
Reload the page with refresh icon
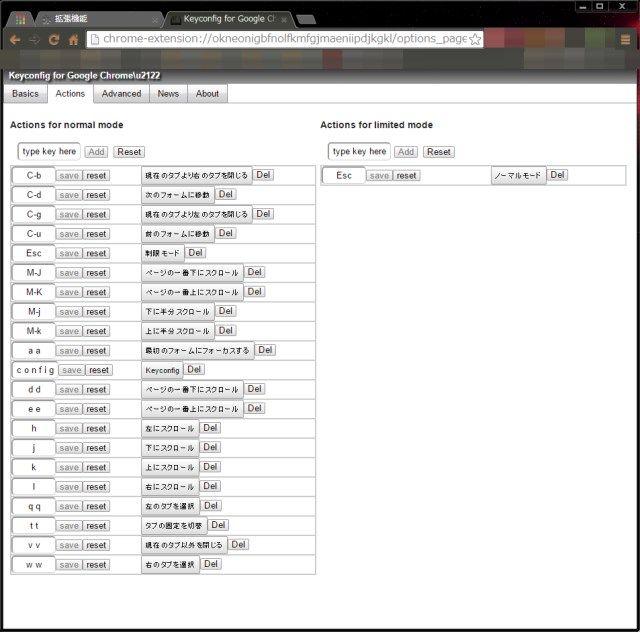point(54,40)
